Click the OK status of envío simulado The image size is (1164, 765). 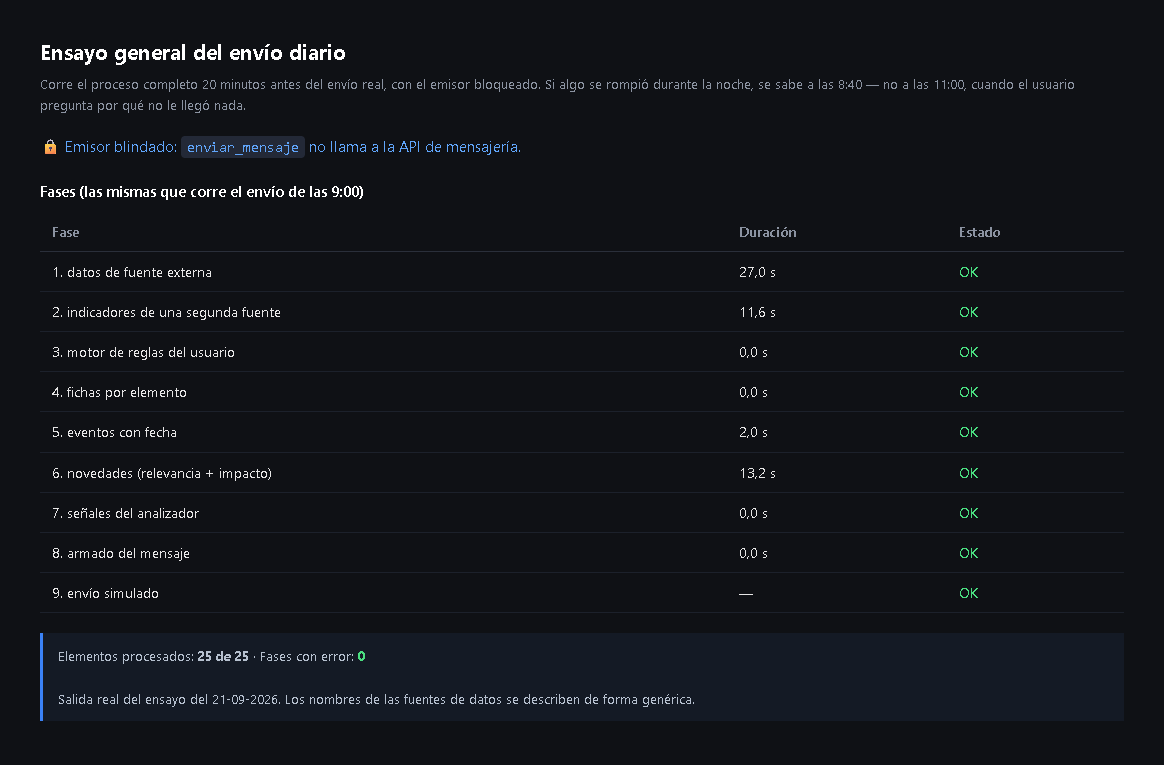tap(968, 594)
